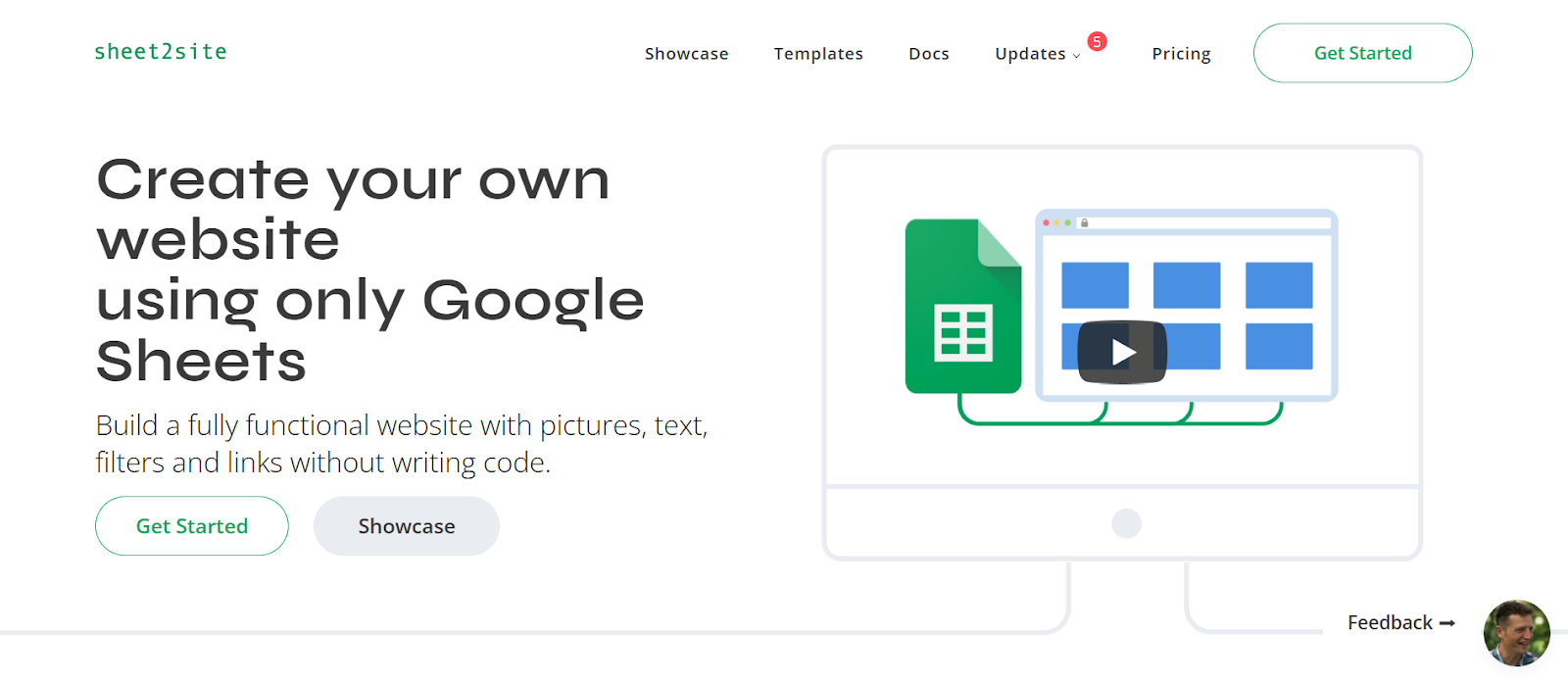The height and width of the screenshot is (684, 1568).
Task: Open the profile photo avatar
Action: 1516,633
